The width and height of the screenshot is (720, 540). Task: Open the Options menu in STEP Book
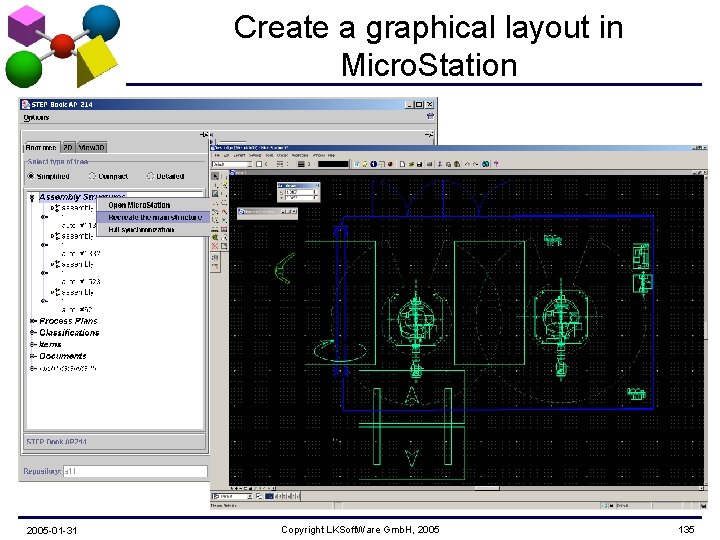(x=36, y=118)
